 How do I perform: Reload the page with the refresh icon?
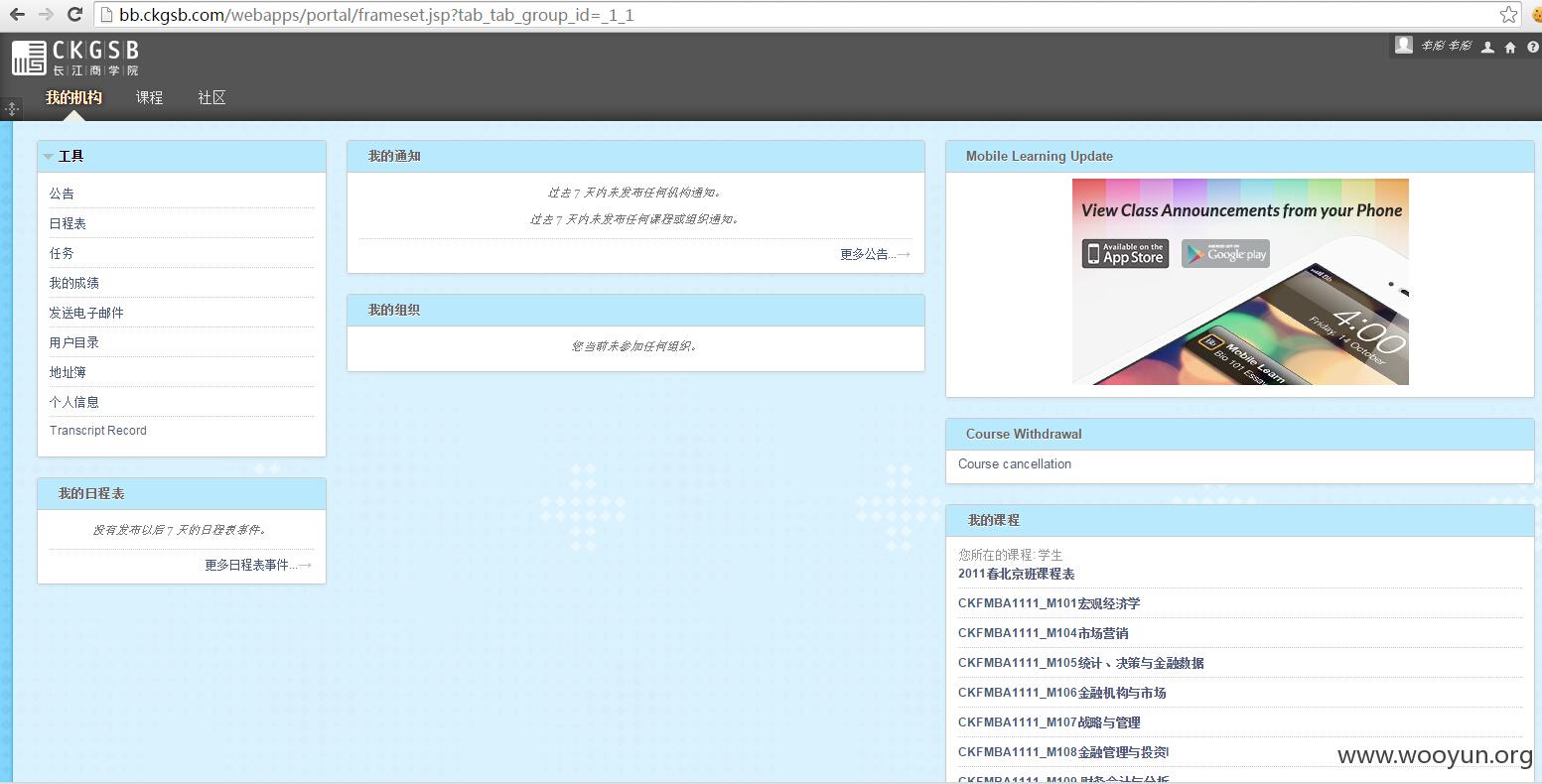pos(74,15)
